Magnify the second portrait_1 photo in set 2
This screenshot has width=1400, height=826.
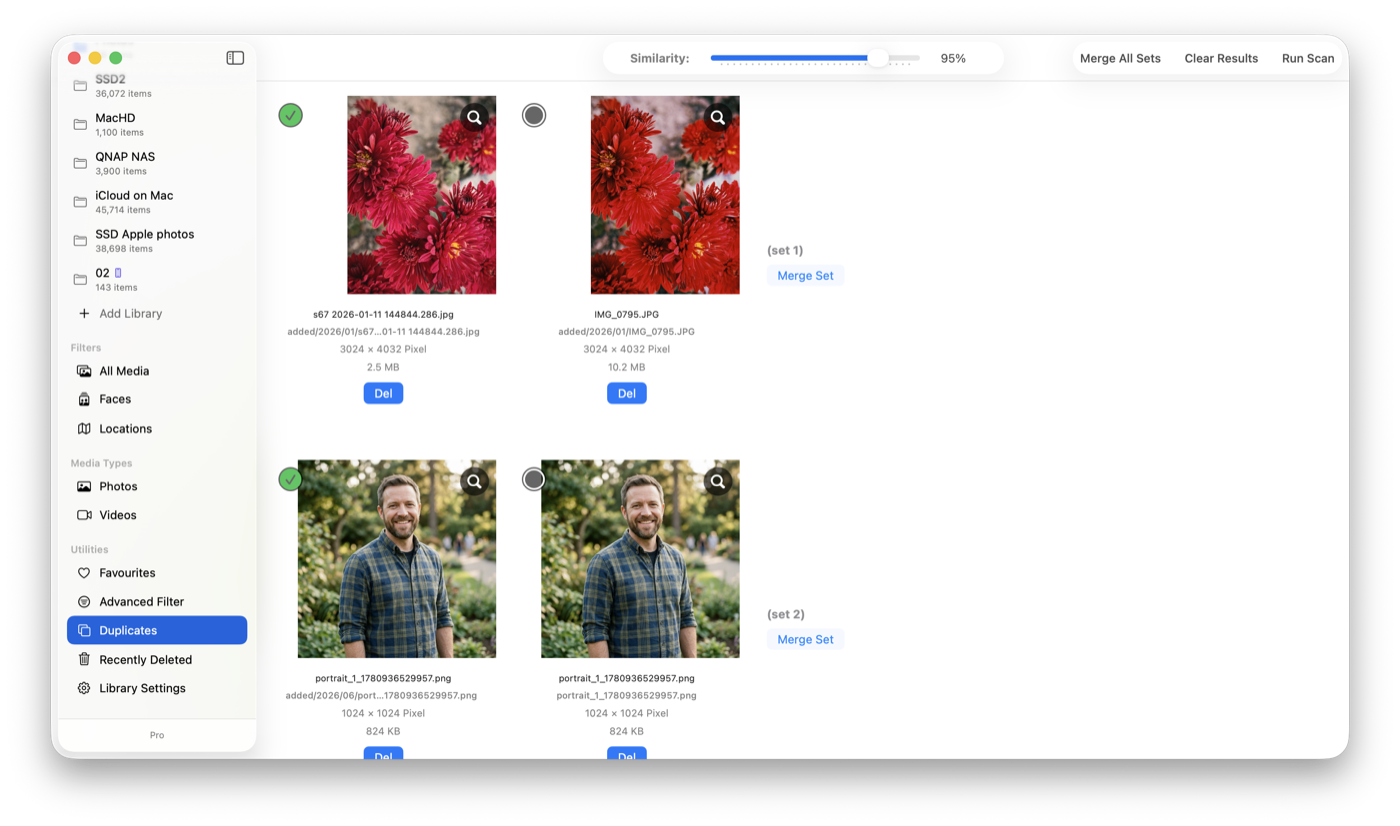click(x=718, y=482)
